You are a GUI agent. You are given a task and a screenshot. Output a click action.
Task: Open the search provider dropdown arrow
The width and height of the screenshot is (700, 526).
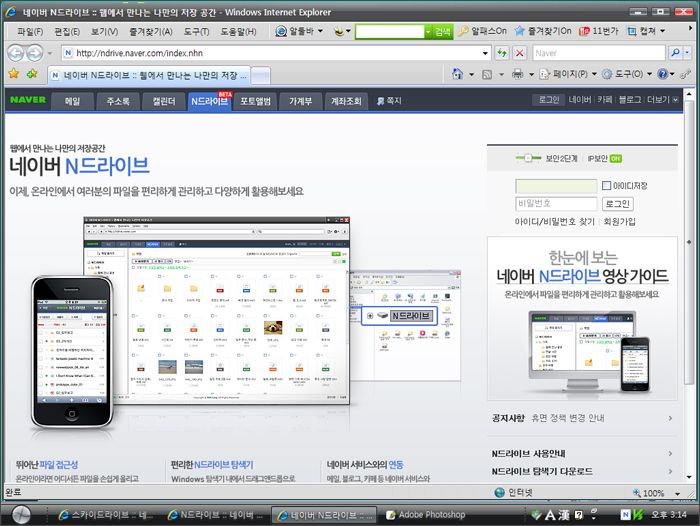687,53
